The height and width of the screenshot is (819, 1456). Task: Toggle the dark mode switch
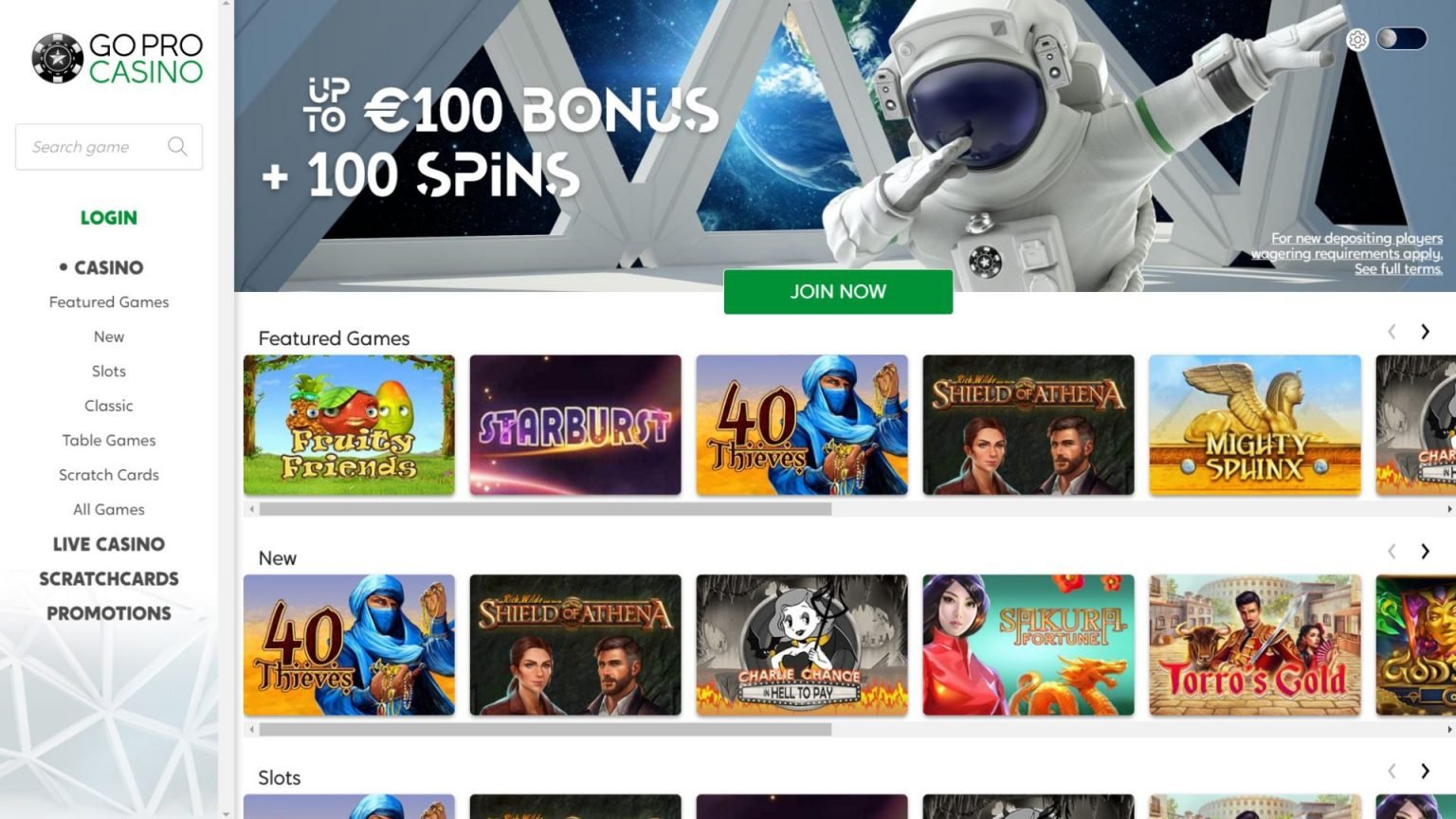pyautogui.click(x=1401, y=39)
